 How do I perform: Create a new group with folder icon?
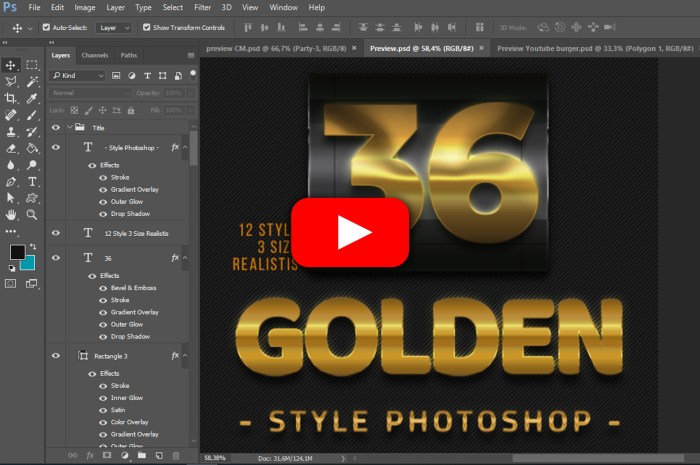click(141, 455)
